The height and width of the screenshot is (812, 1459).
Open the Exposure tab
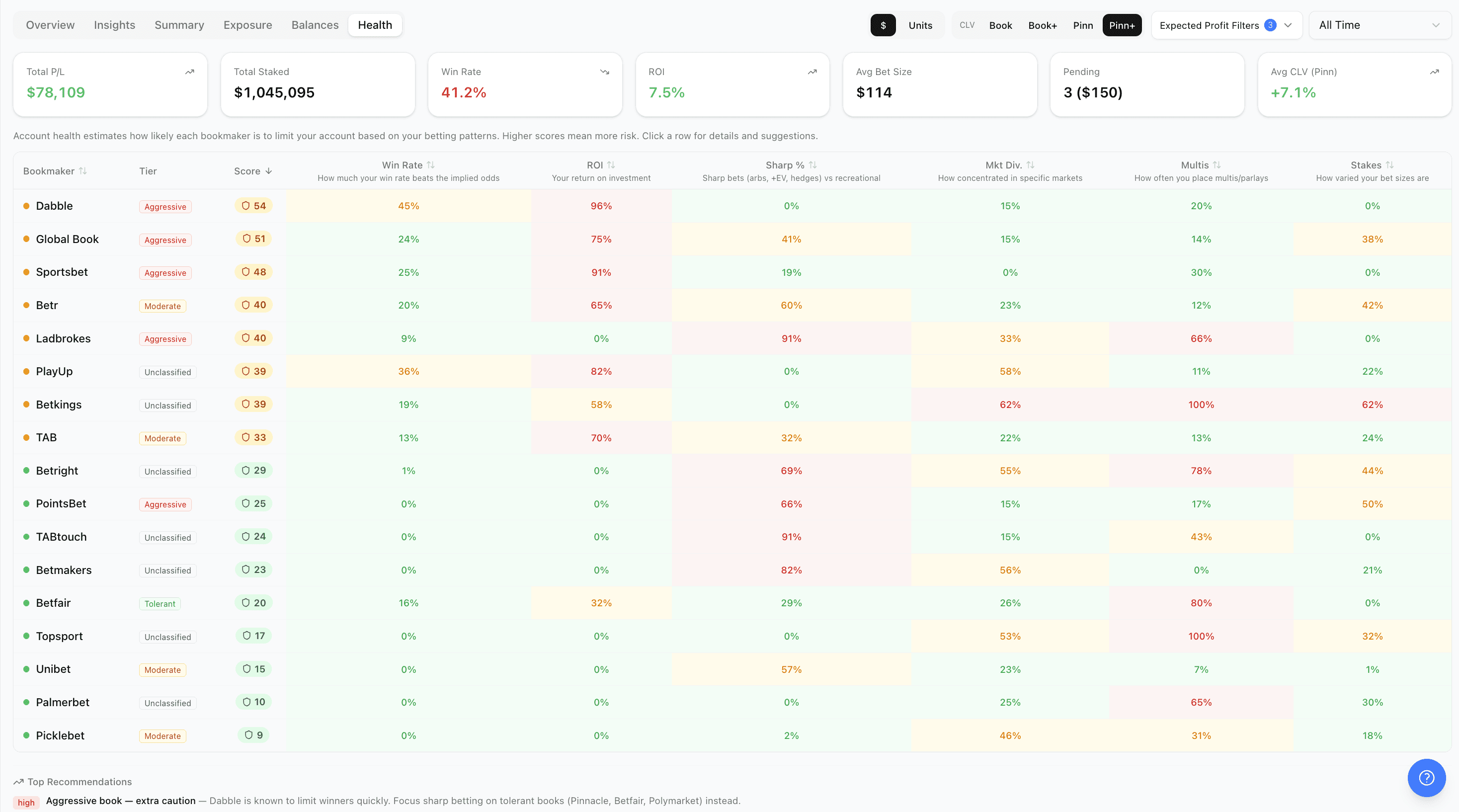tap(247, 25)
